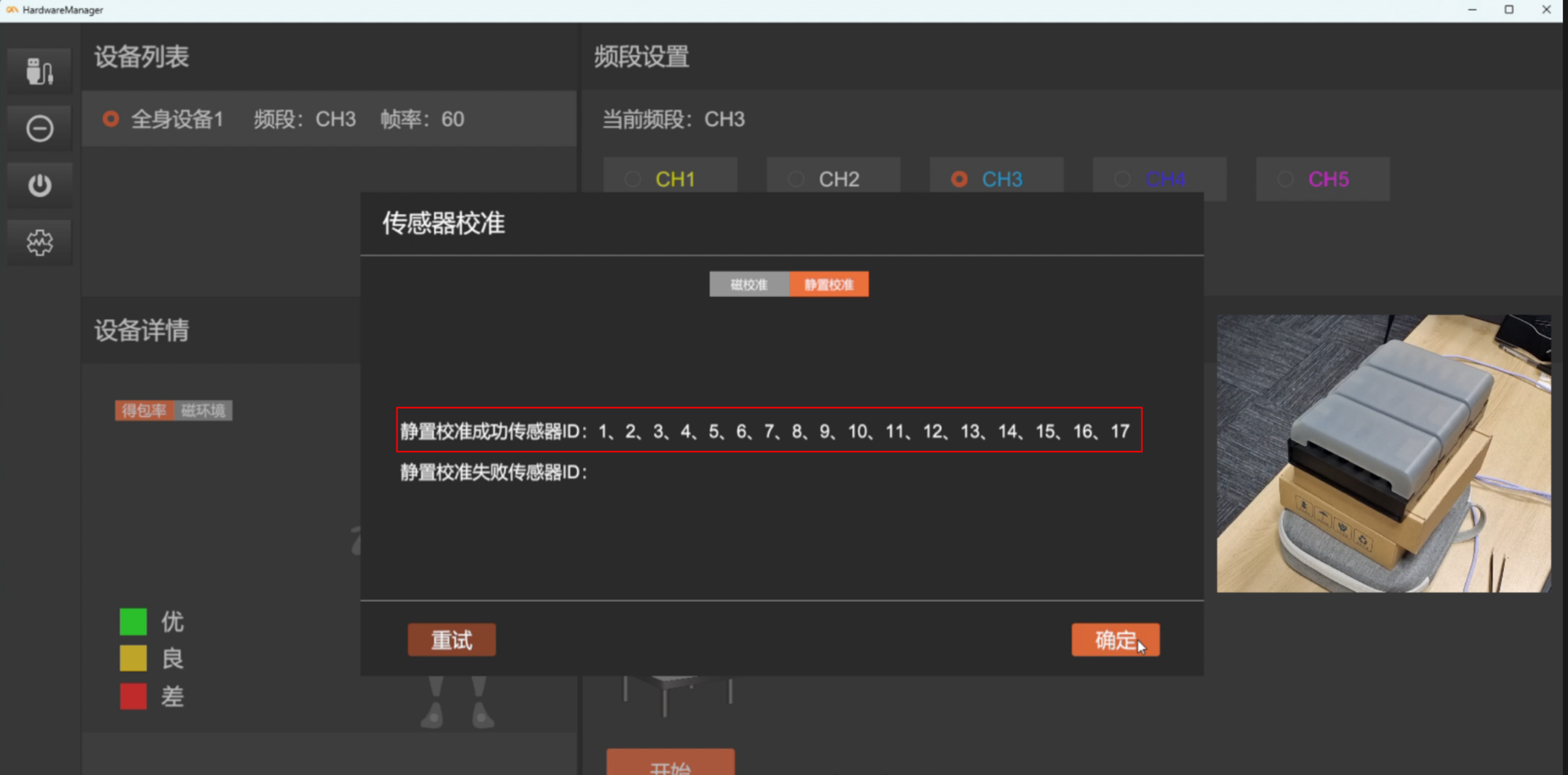This screenshot has height=775, width=1568.
Task: Click the circled minus icon in sidebar
Action: tap(40, 128)
